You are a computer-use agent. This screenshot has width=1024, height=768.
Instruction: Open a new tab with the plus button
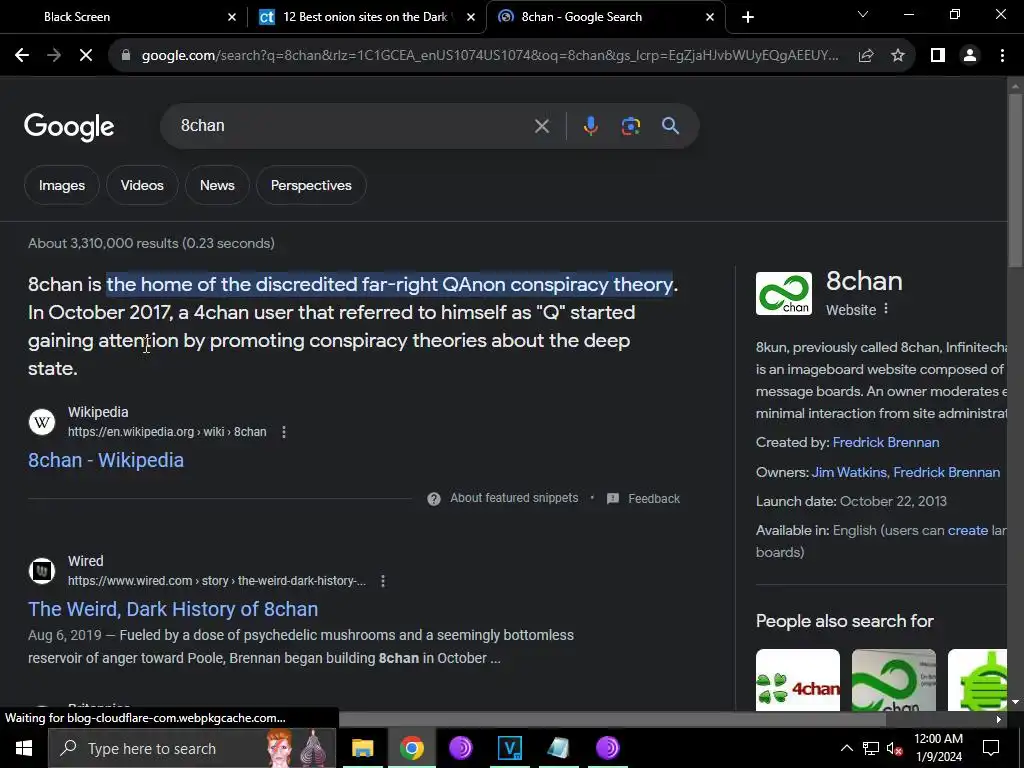click(748, 17)
